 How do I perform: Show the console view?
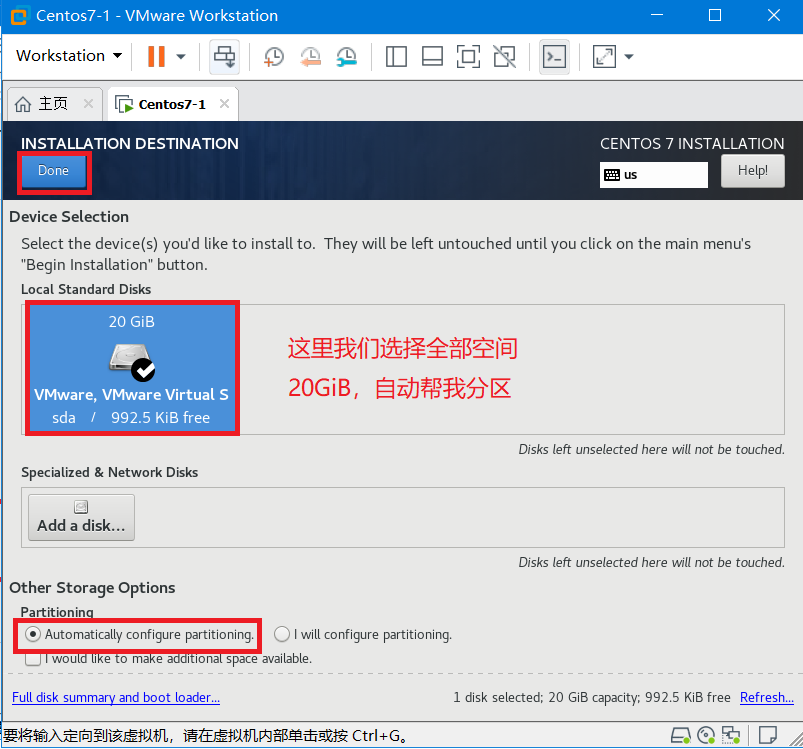[554, 56]
